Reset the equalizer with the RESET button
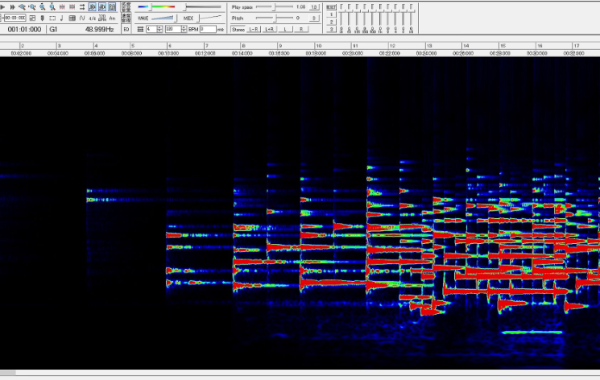 pos(331,7)
